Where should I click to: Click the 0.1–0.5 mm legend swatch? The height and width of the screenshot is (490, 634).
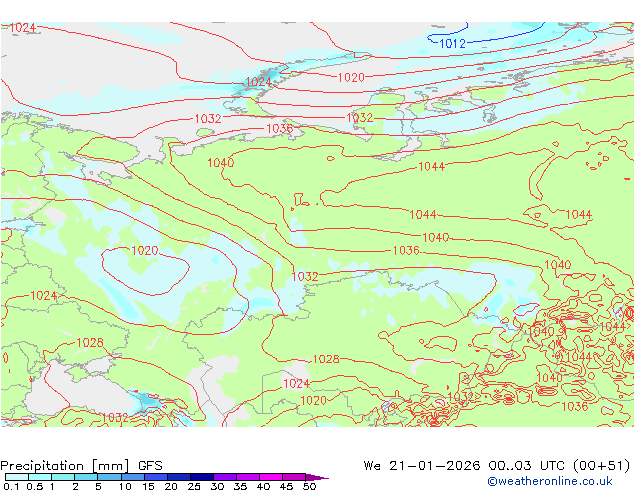click(x=17, y=477)
